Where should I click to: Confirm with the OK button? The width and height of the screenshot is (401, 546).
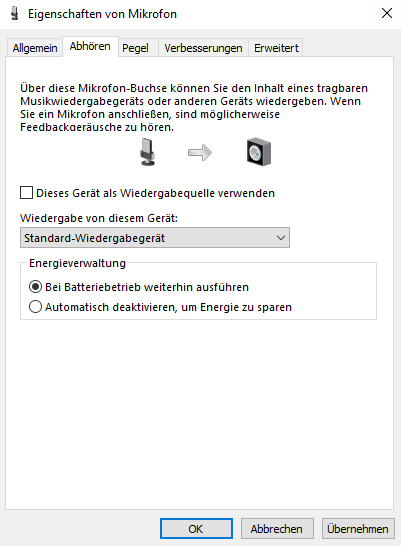pos(196,529)
